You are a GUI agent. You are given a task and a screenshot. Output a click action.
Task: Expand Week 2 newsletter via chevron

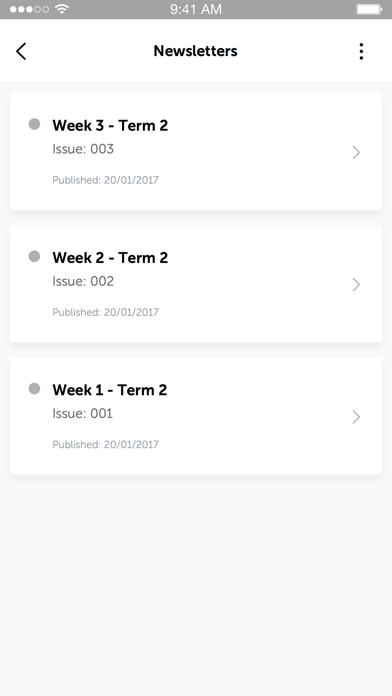click(x=356, y=285)
